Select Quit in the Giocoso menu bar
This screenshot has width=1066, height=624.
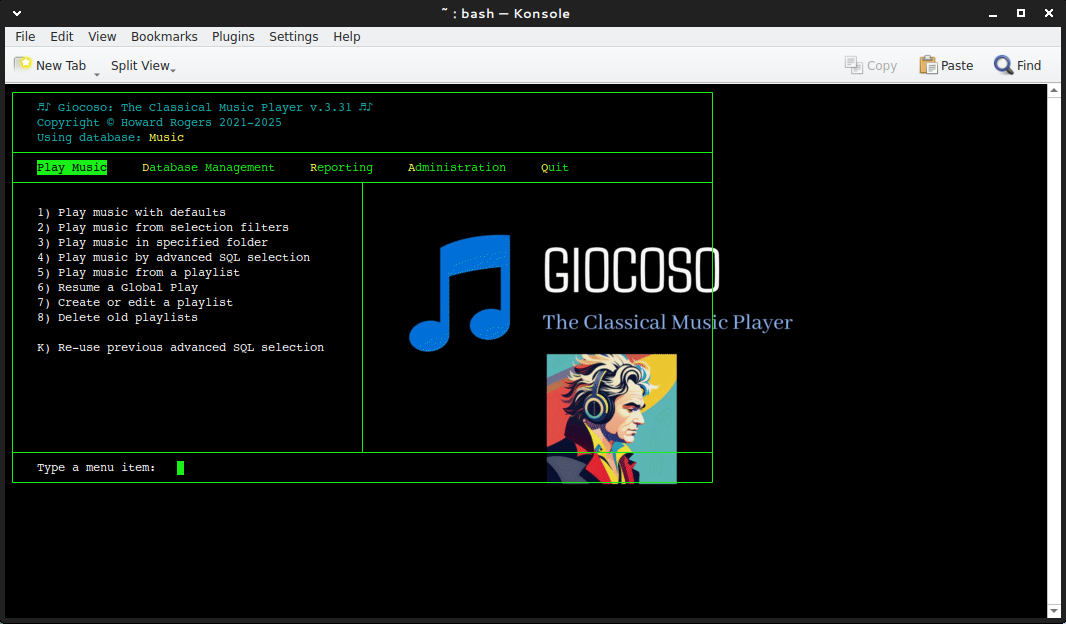[554, 167]
